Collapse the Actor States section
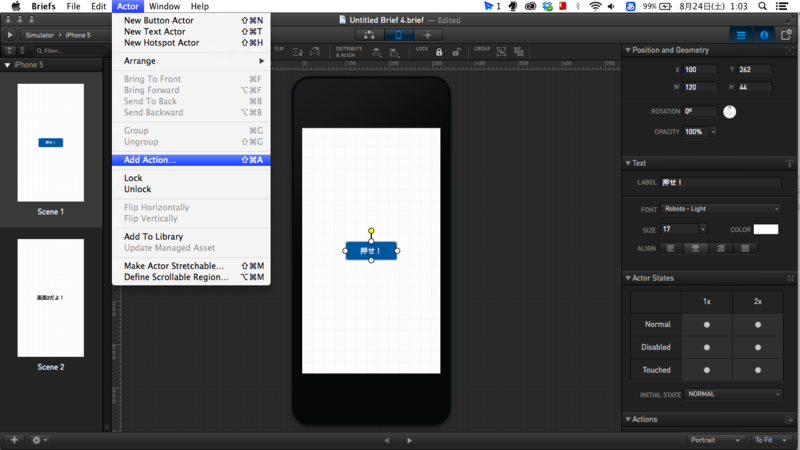This screenshot has width=800, height=450. 628,278
